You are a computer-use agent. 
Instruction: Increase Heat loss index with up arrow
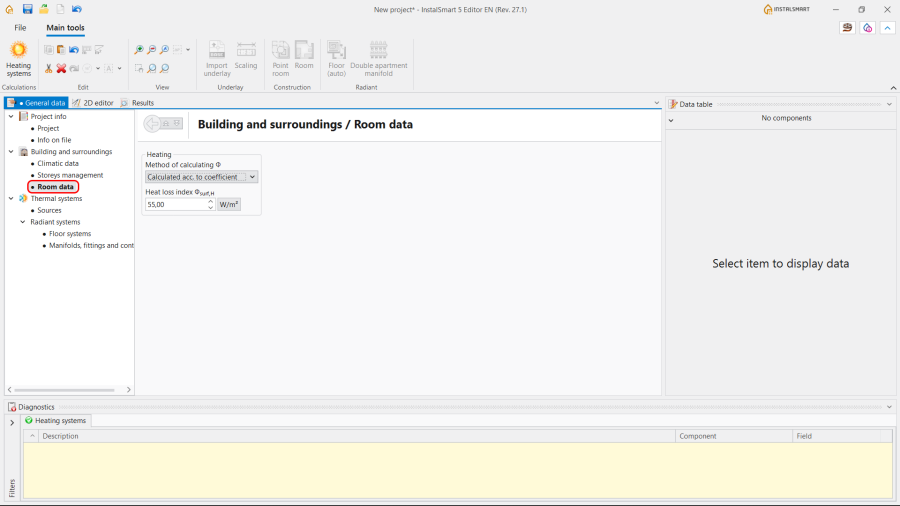tap(211, 201)
